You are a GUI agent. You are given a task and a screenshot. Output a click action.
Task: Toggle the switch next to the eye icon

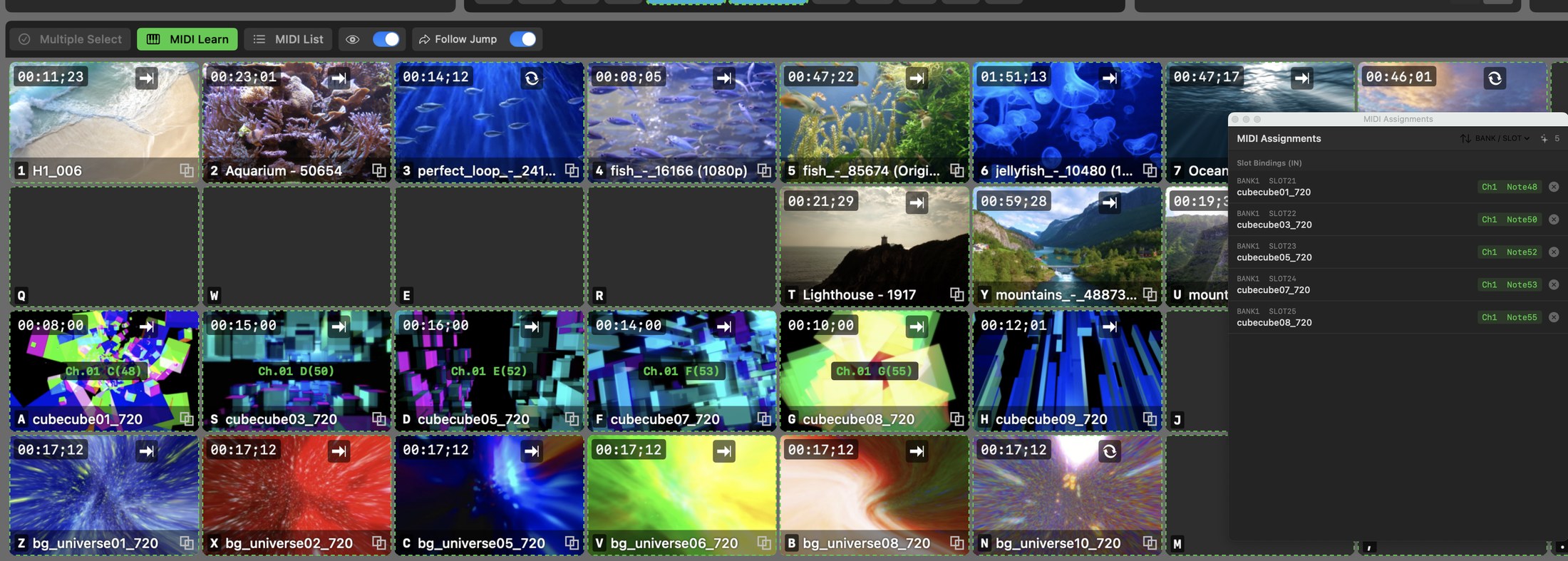click(x=386, y=39)
